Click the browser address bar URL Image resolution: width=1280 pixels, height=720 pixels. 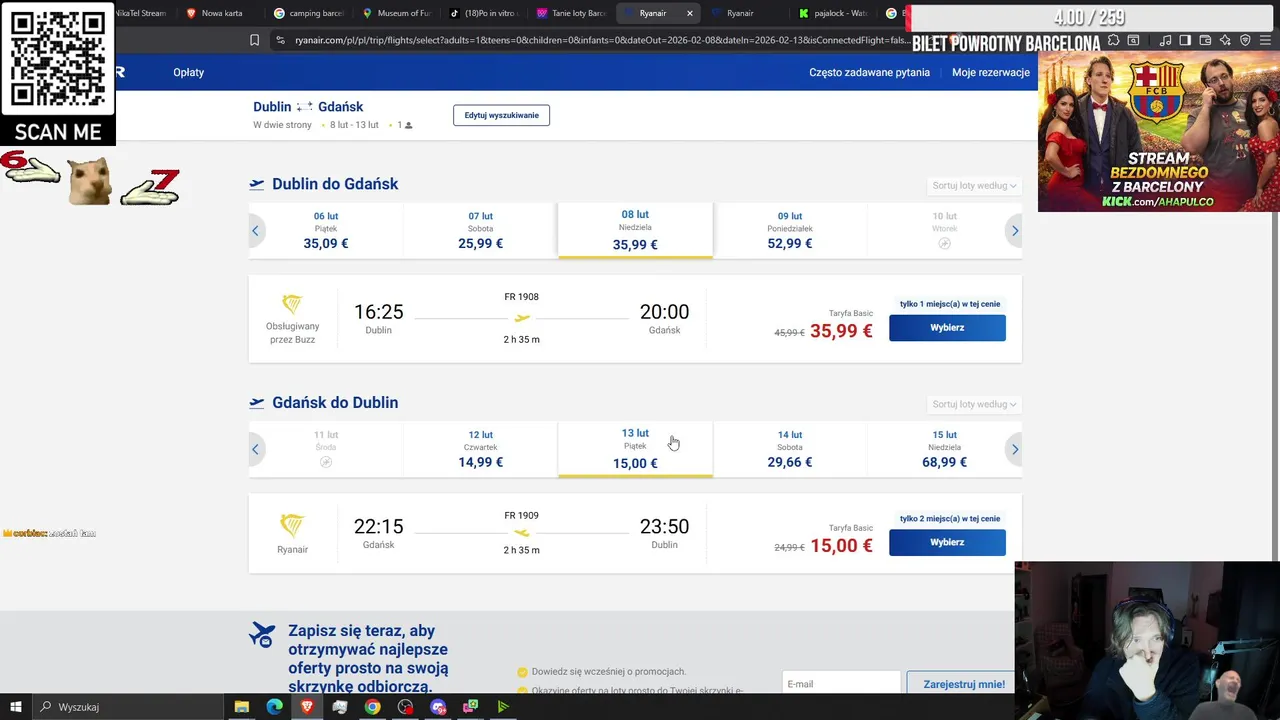[602, 40]
